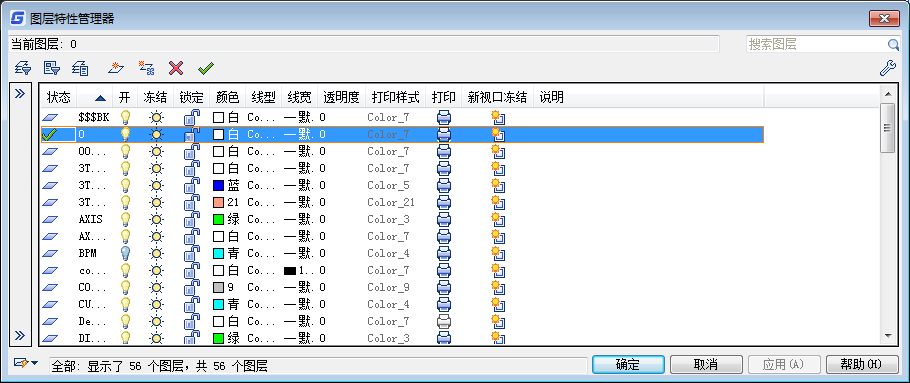This screenshot has height=383, width=910.
Task: Click the red X delete layer icon
Action: [176, 68]
